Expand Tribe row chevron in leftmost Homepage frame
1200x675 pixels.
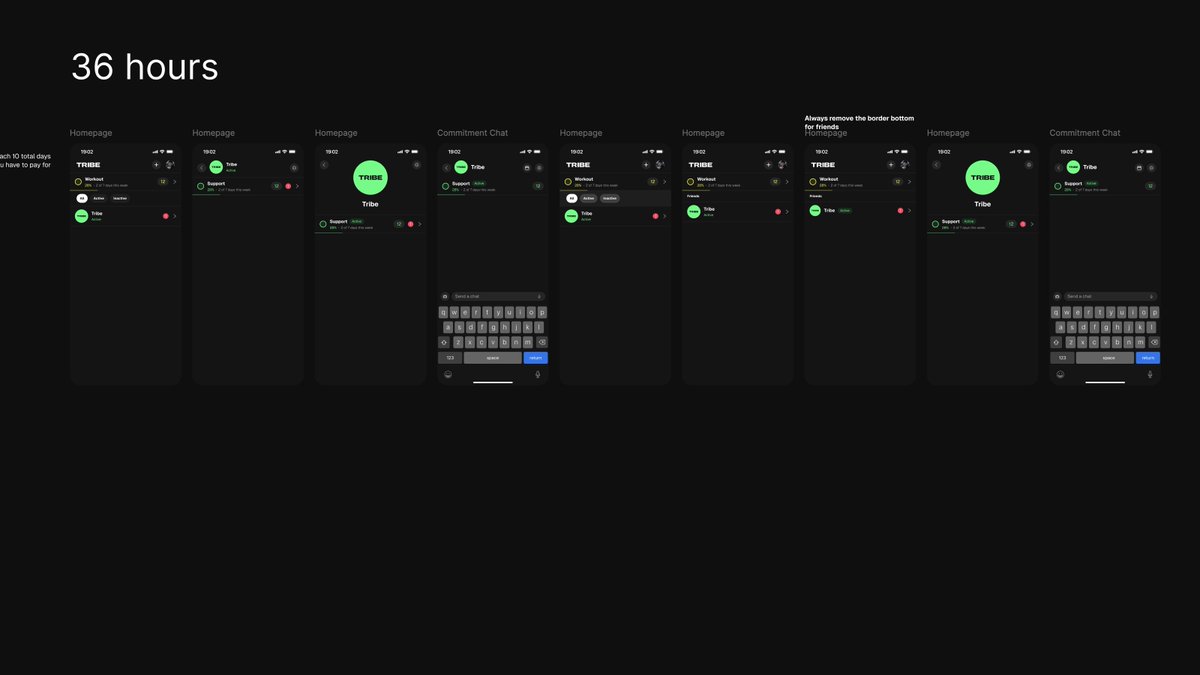175,216
